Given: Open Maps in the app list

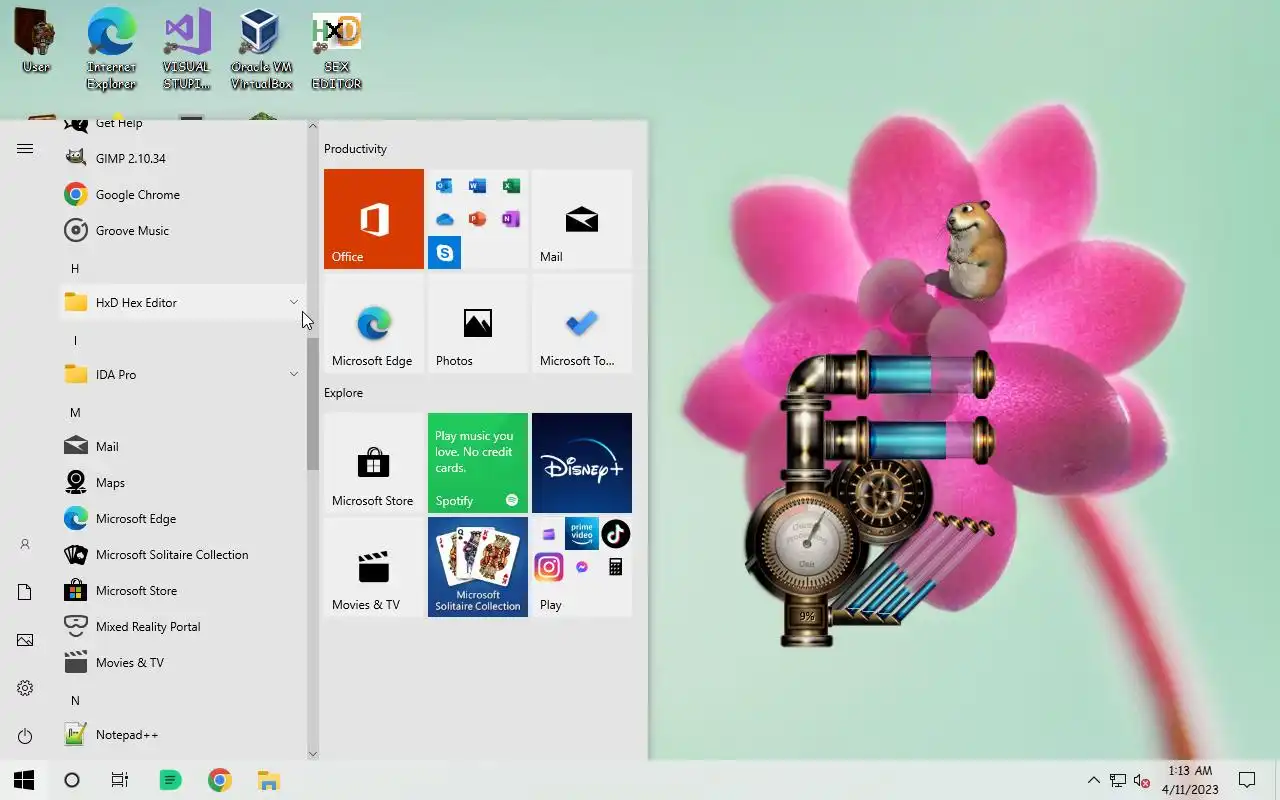Looking at the screenshot, I should tap(183, 482).
